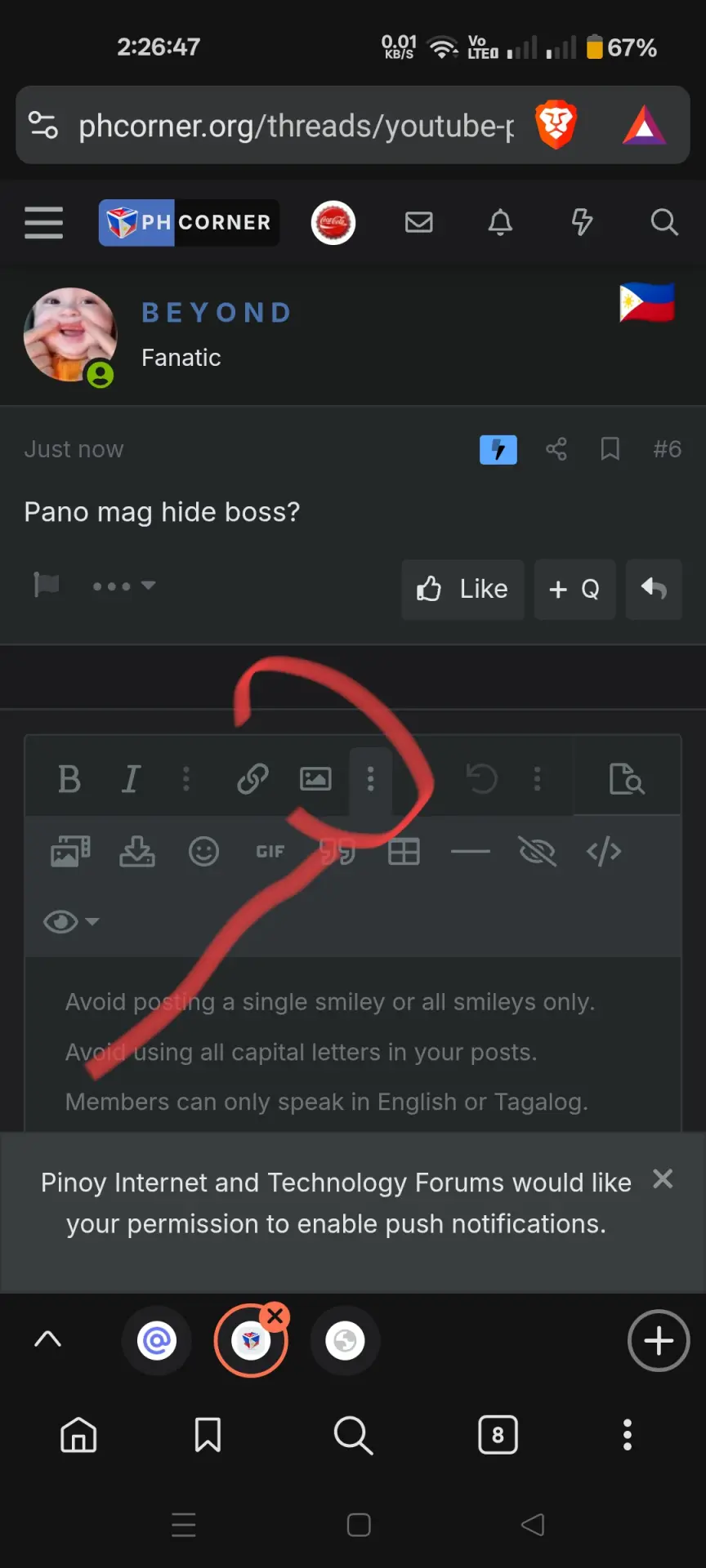Viewport: 706px width, 1568px height.
Task: Tap the blue new post indicator
Action: pos(498,449)
